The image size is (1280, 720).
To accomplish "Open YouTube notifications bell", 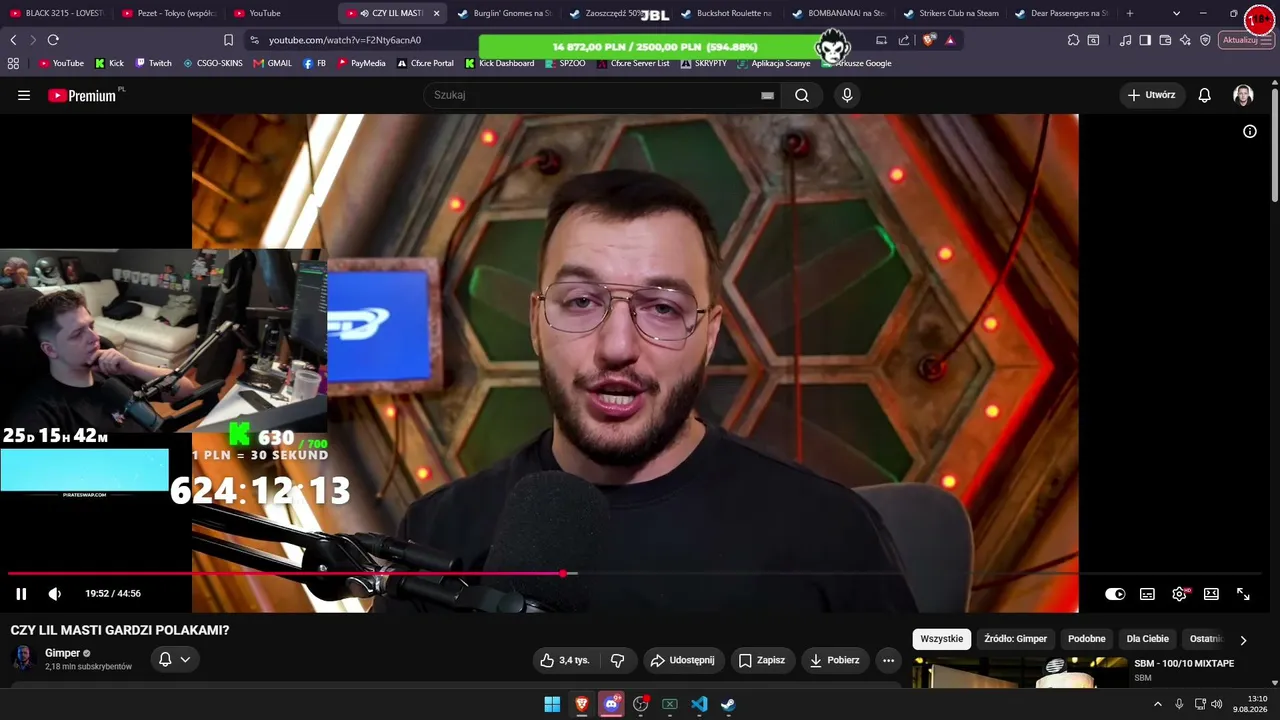I will (x=1205, y=95).
